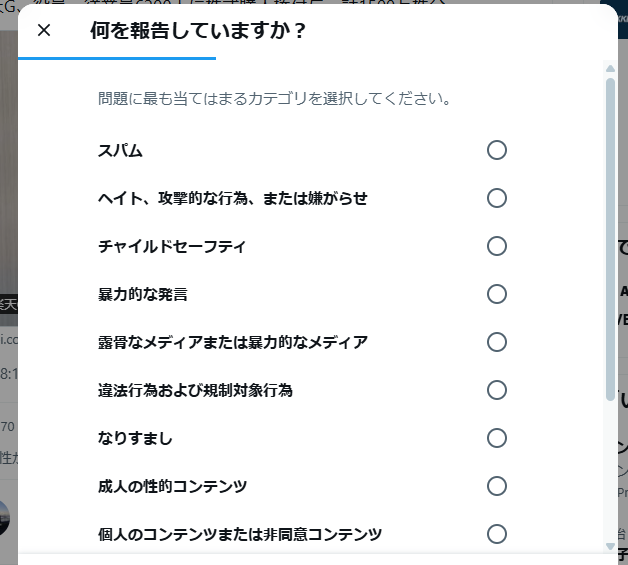Choose the チャイルドセーフティ radio button
Screen dimensions: 628x565
click(x=497, y=246)
